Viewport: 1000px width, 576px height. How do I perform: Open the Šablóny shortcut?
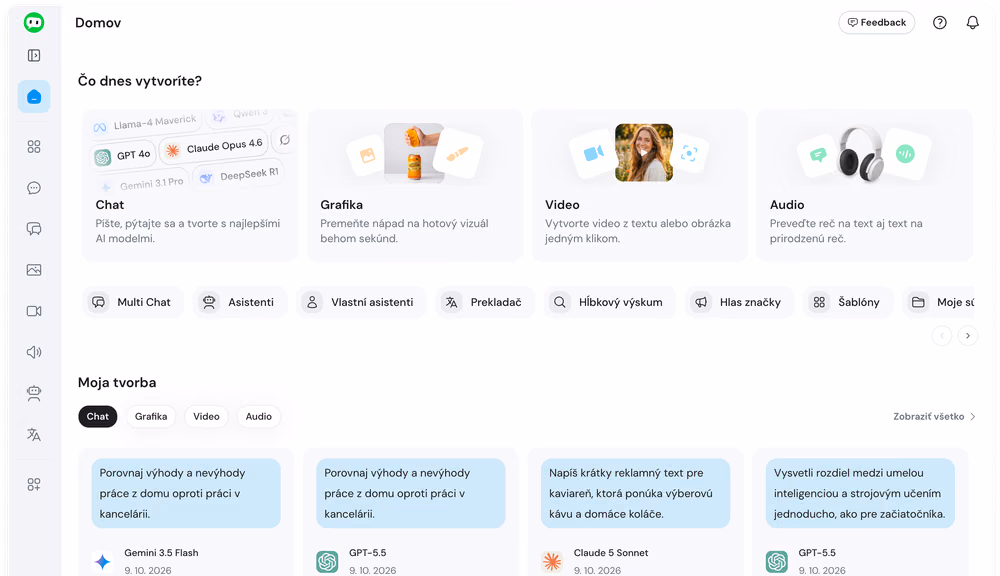pos(848,302)
